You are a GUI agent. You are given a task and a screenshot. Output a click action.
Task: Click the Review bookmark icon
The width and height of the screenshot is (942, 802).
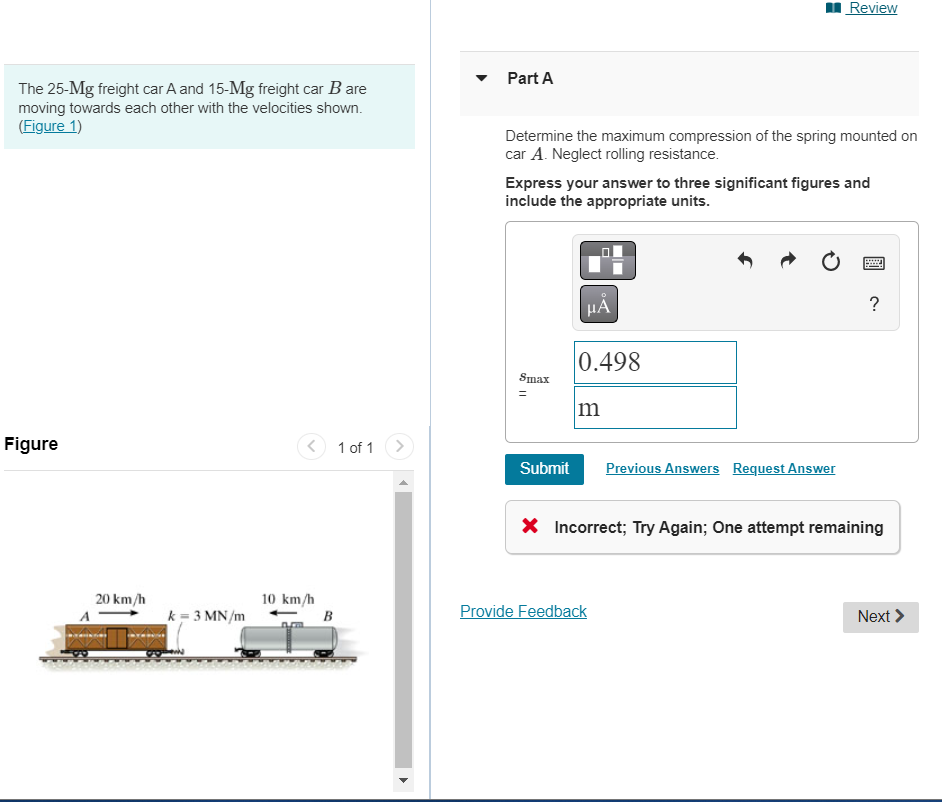pyautogui.click(x=832, y=8)
